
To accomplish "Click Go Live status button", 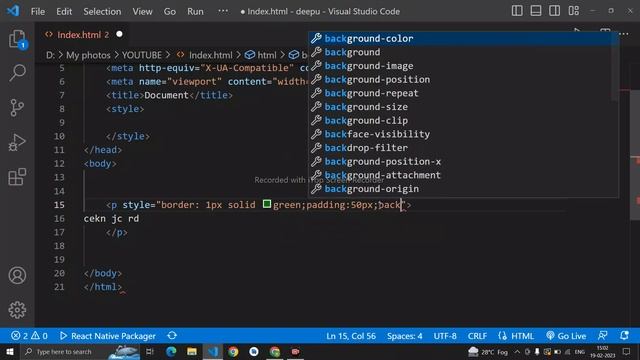I will tap(566, 336).
